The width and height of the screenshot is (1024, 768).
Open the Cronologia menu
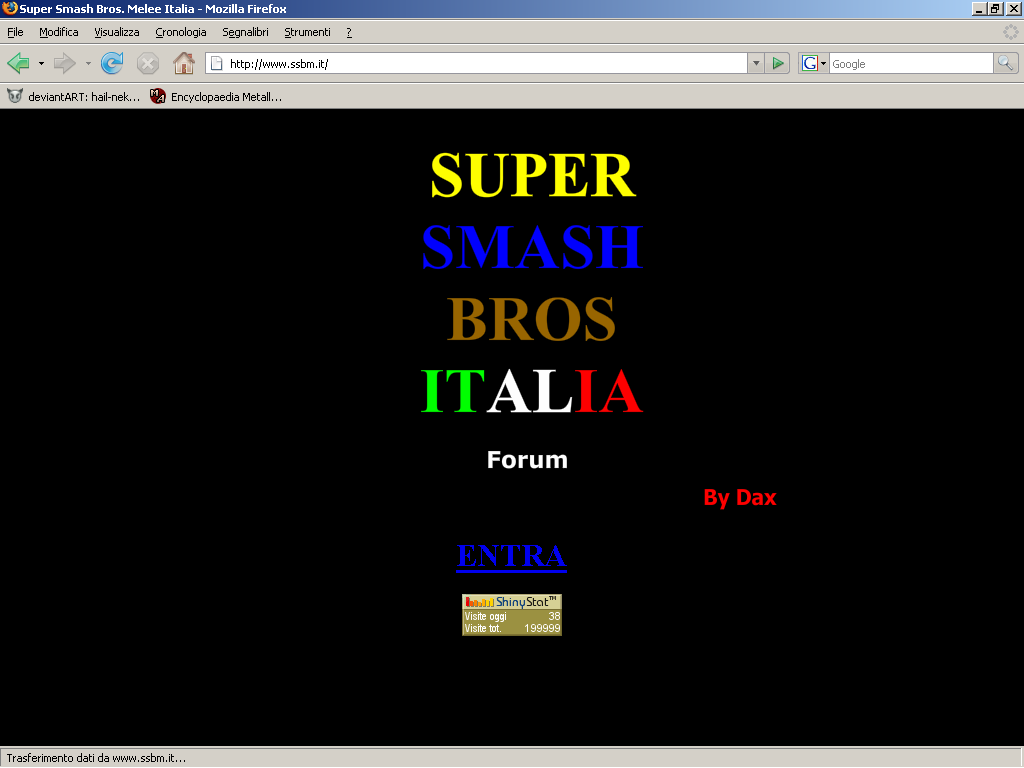point(181,32)
